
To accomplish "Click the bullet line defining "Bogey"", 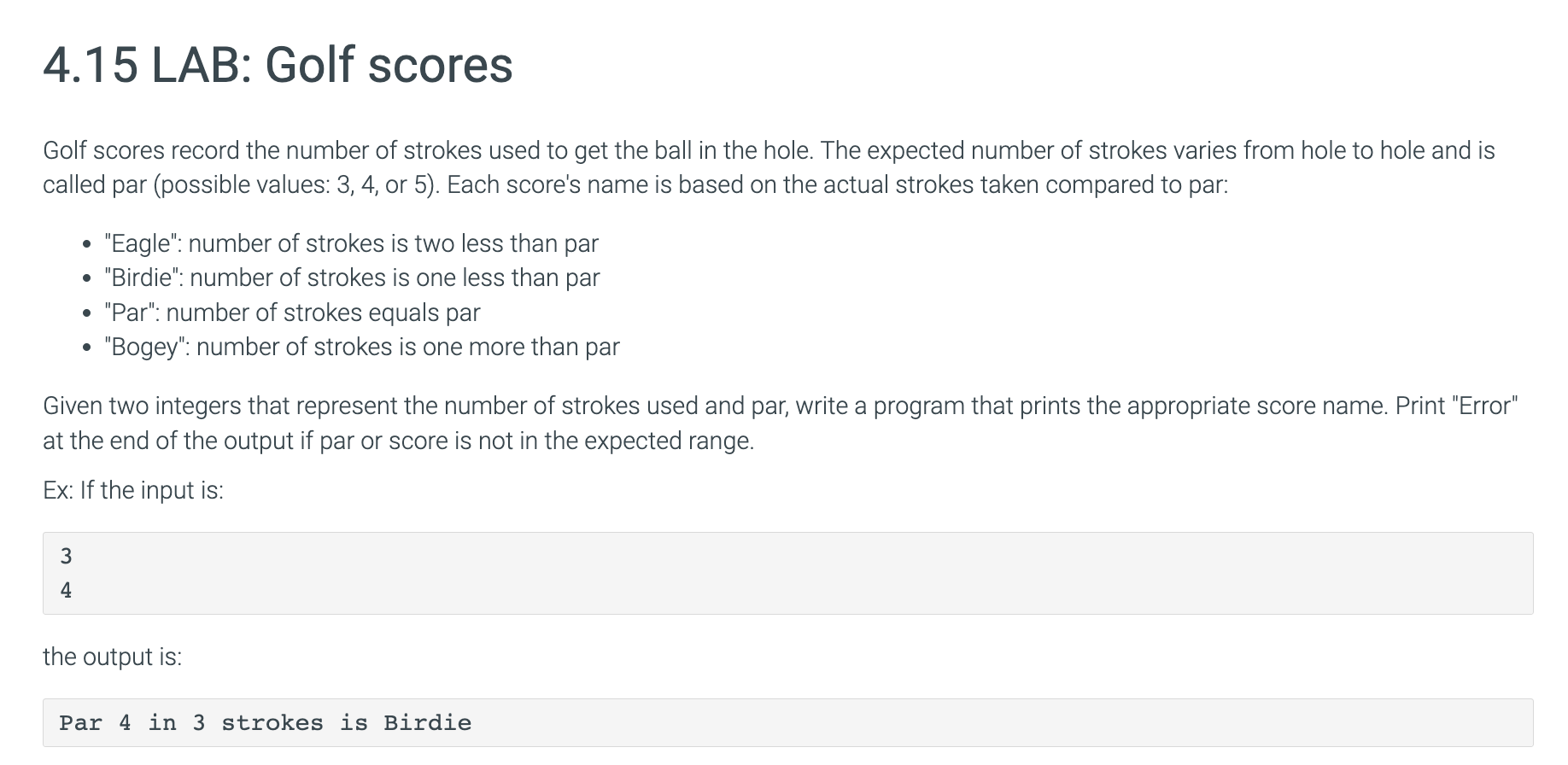I will 362,347.
